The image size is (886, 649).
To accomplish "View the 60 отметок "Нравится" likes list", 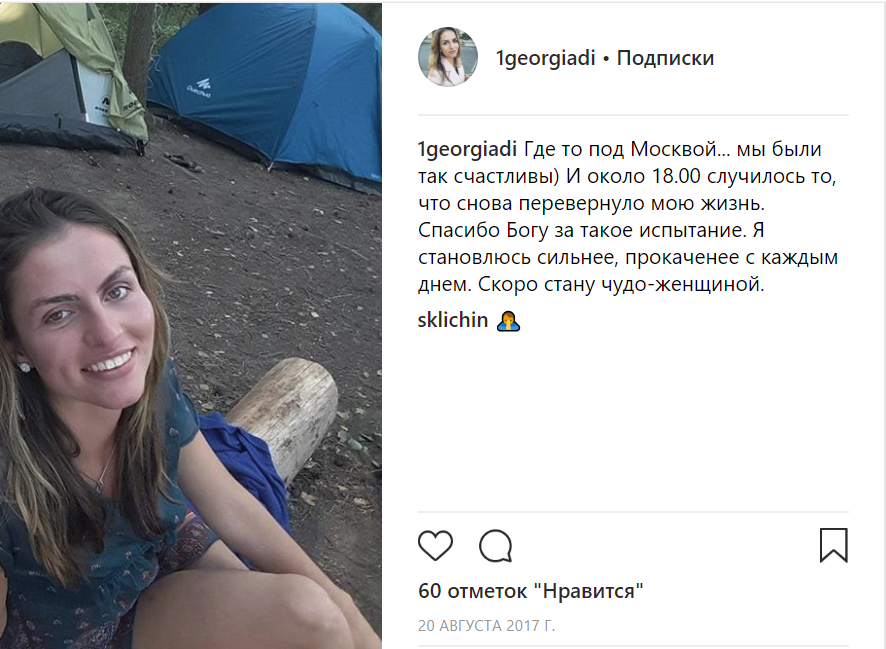I will [x=531, y=591].
